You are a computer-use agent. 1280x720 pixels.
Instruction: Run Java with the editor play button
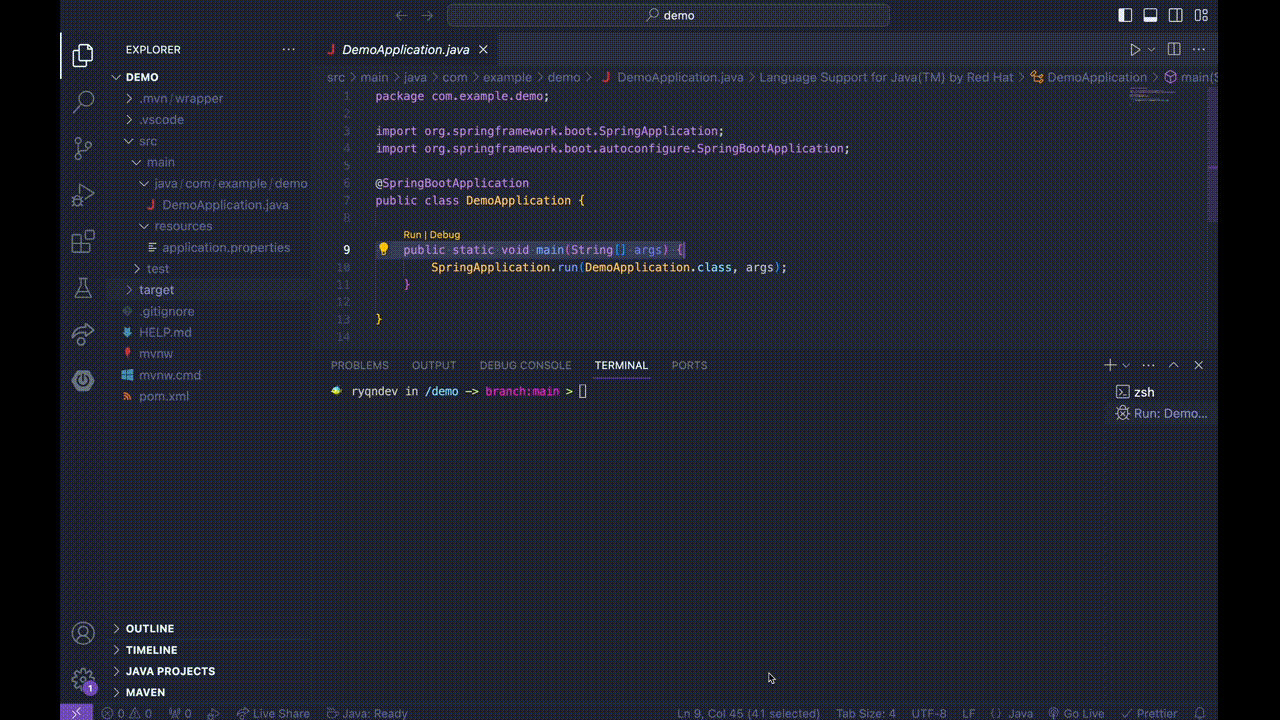1135,49
